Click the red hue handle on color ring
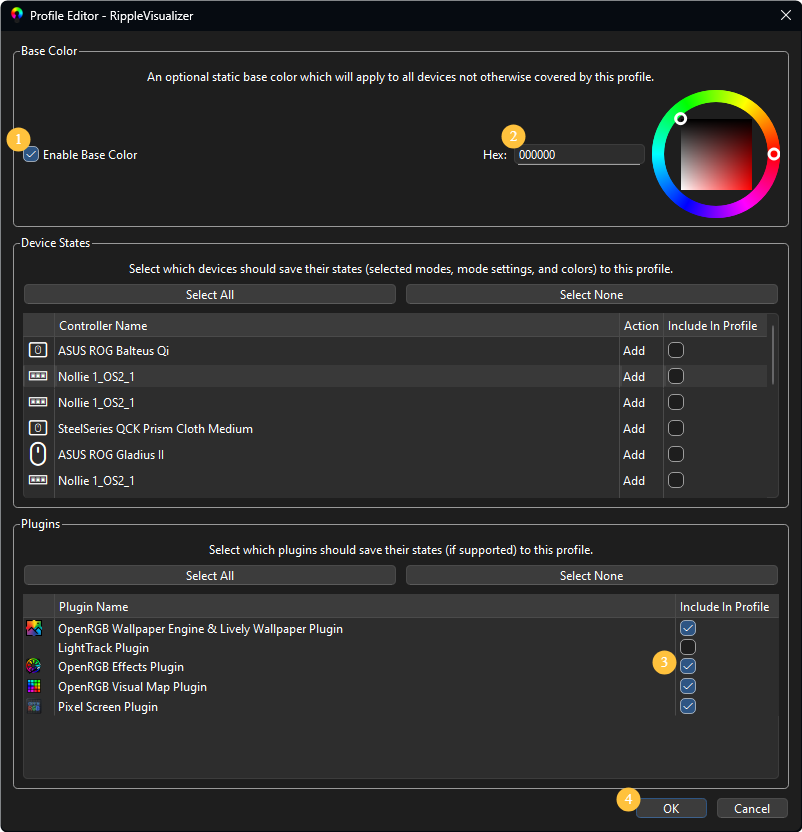This screenshot has height=832, width=802. pos(774,154)
